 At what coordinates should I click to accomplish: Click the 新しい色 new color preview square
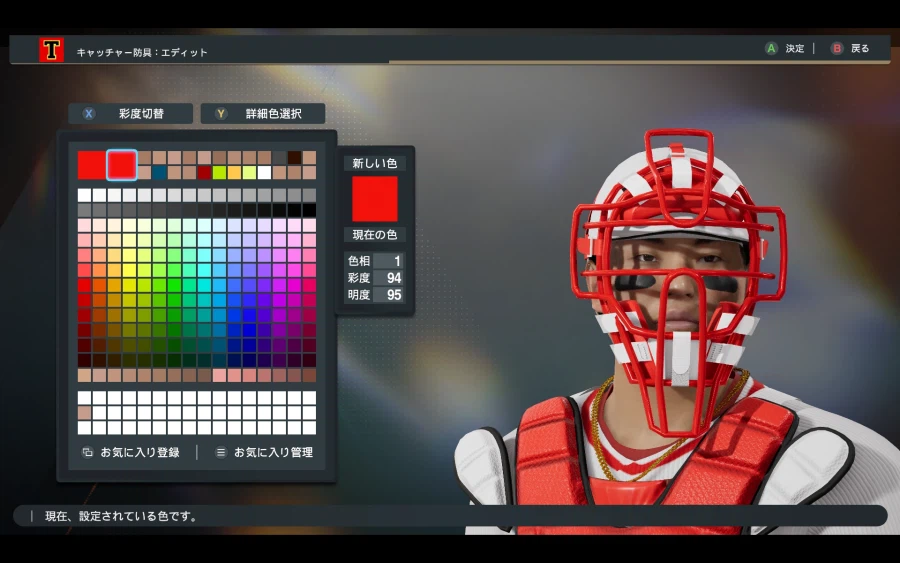375,198
